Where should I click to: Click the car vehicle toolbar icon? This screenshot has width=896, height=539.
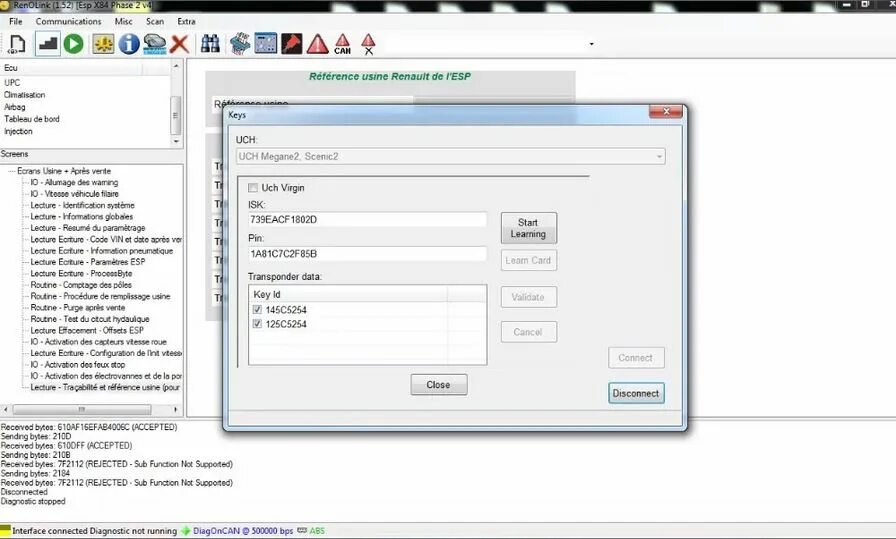[x=154, y=44]
